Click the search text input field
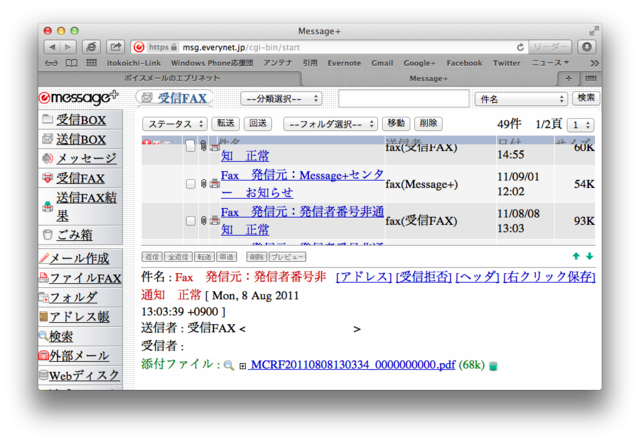This screenshot has height=443, width=640. 404,98
